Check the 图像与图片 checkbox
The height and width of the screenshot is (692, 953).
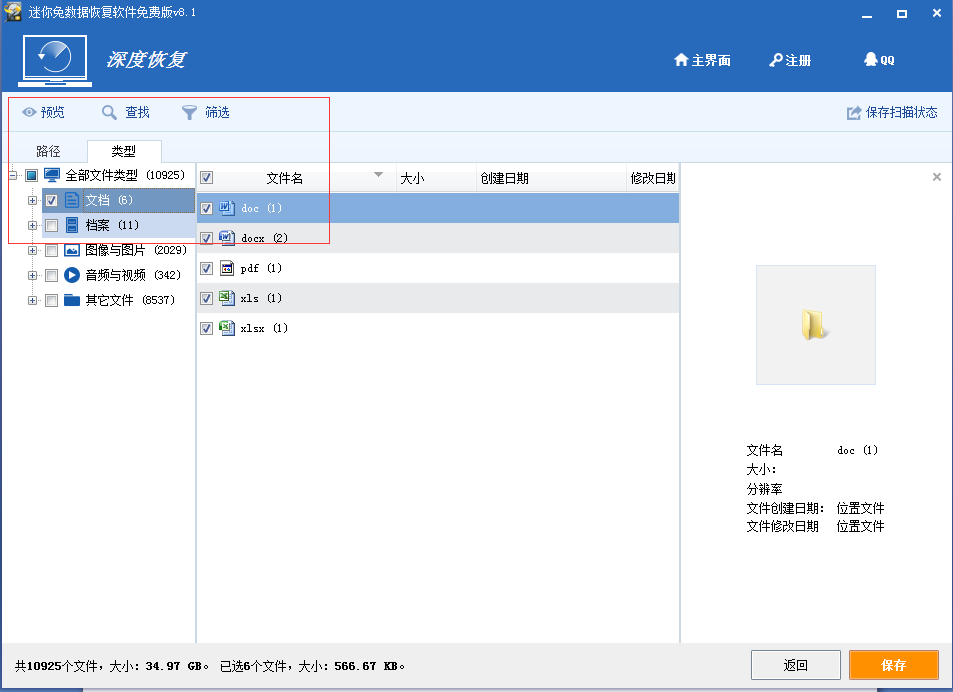coord(52,250)
